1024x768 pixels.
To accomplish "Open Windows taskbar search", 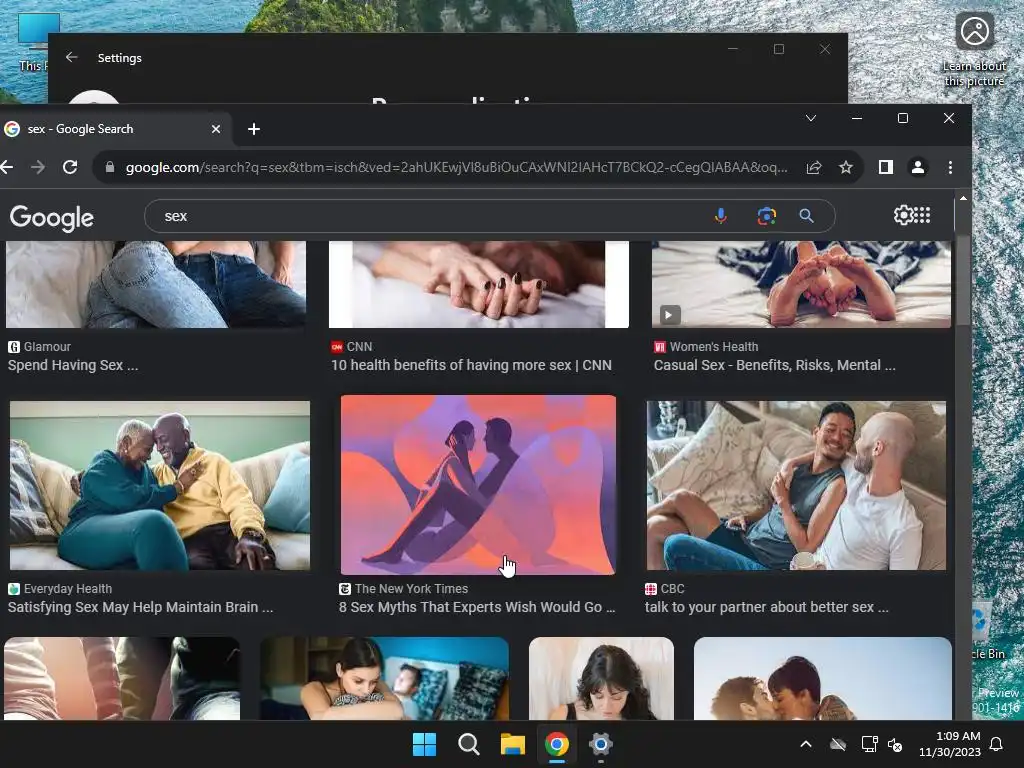I will [468, 744].
